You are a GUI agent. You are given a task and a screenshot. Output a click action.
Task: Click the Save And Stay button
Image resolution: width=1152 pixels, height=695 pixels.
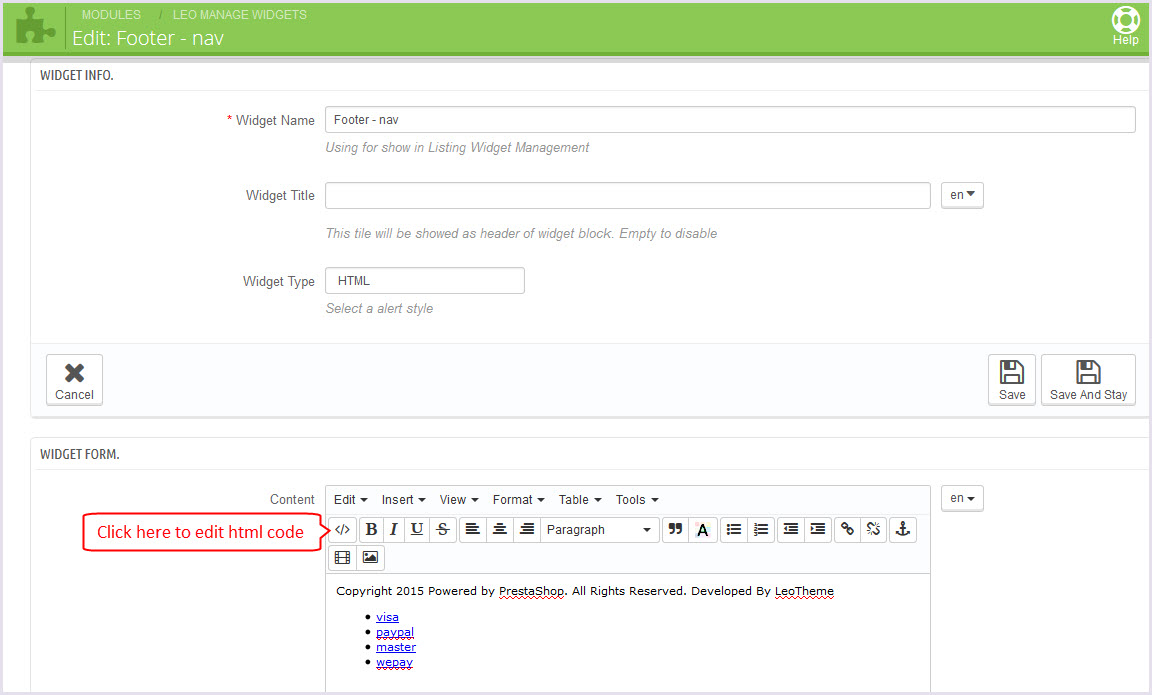click(x=1088, y=380)
